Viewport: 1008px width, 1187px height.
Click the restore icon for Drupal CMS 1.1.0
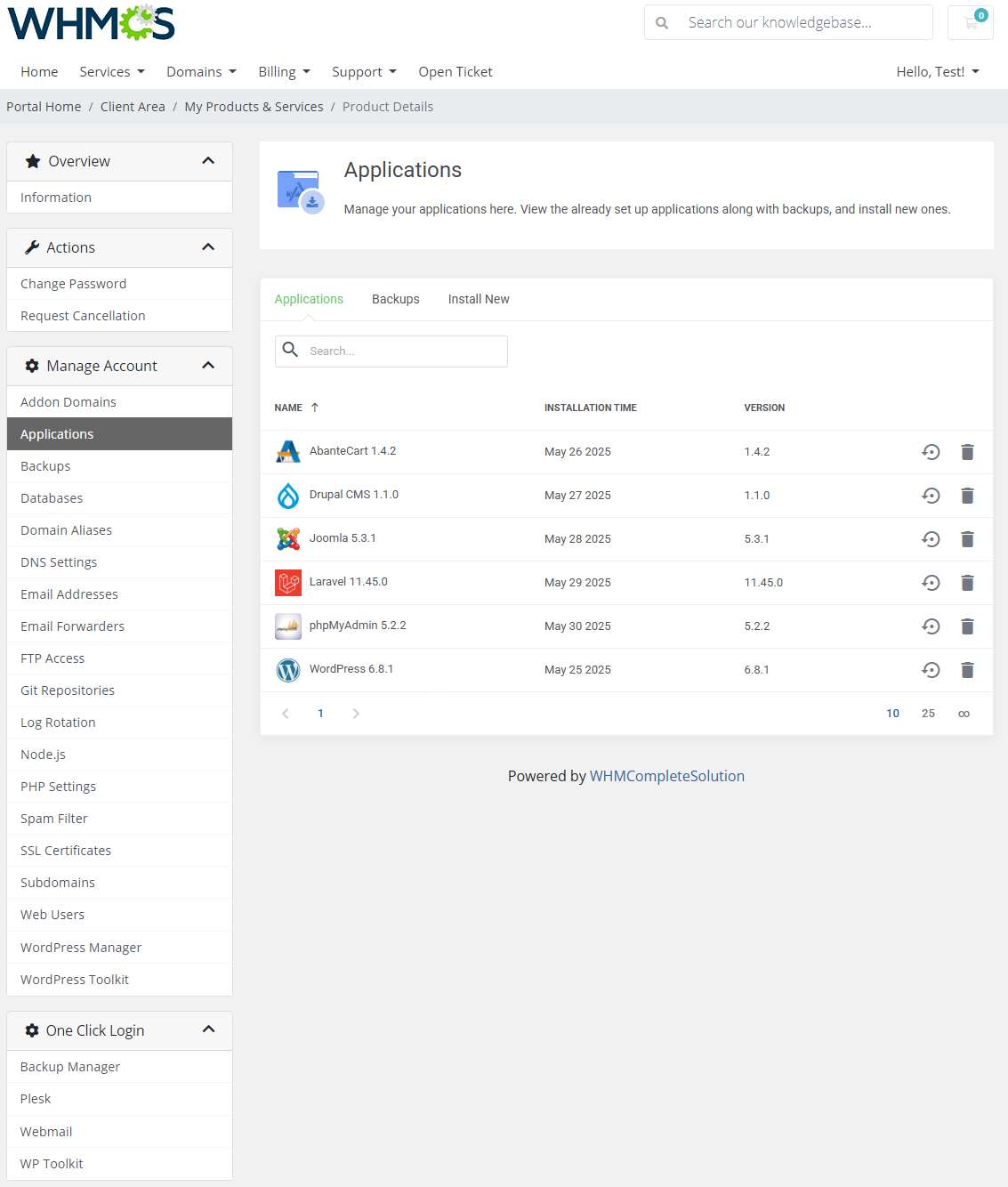click(x=931, y=496)
